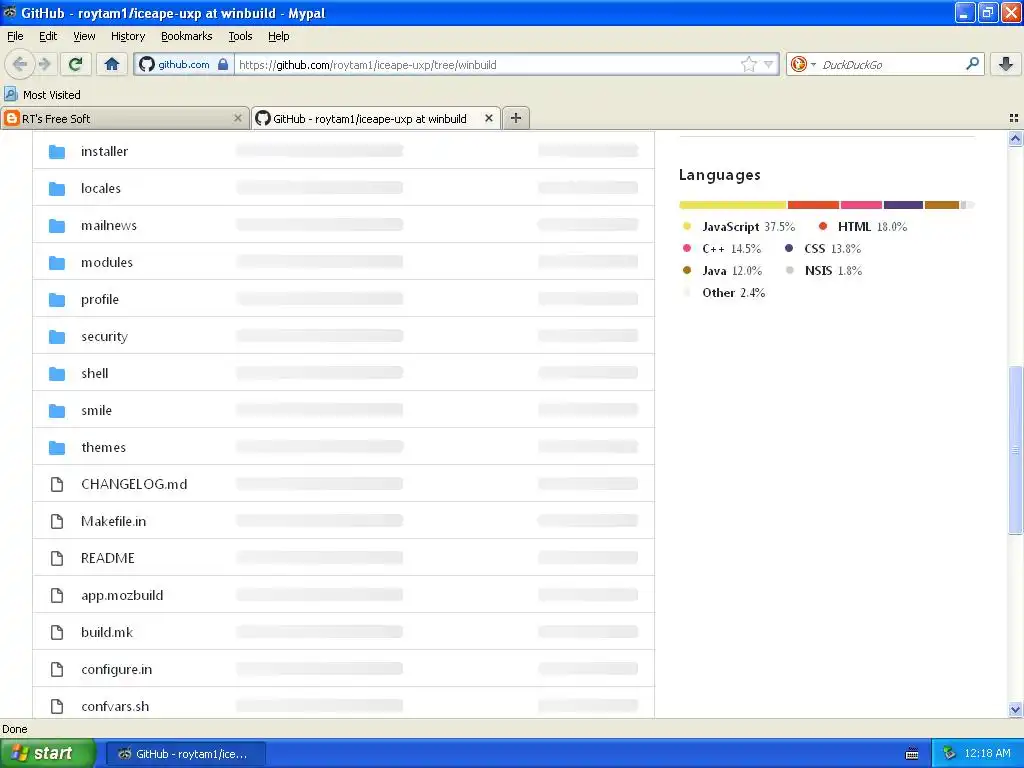1024x768 pixels.
Task: Click the scrollbar up arrow
Action: pyautogui.click(x=1015, y=138)
